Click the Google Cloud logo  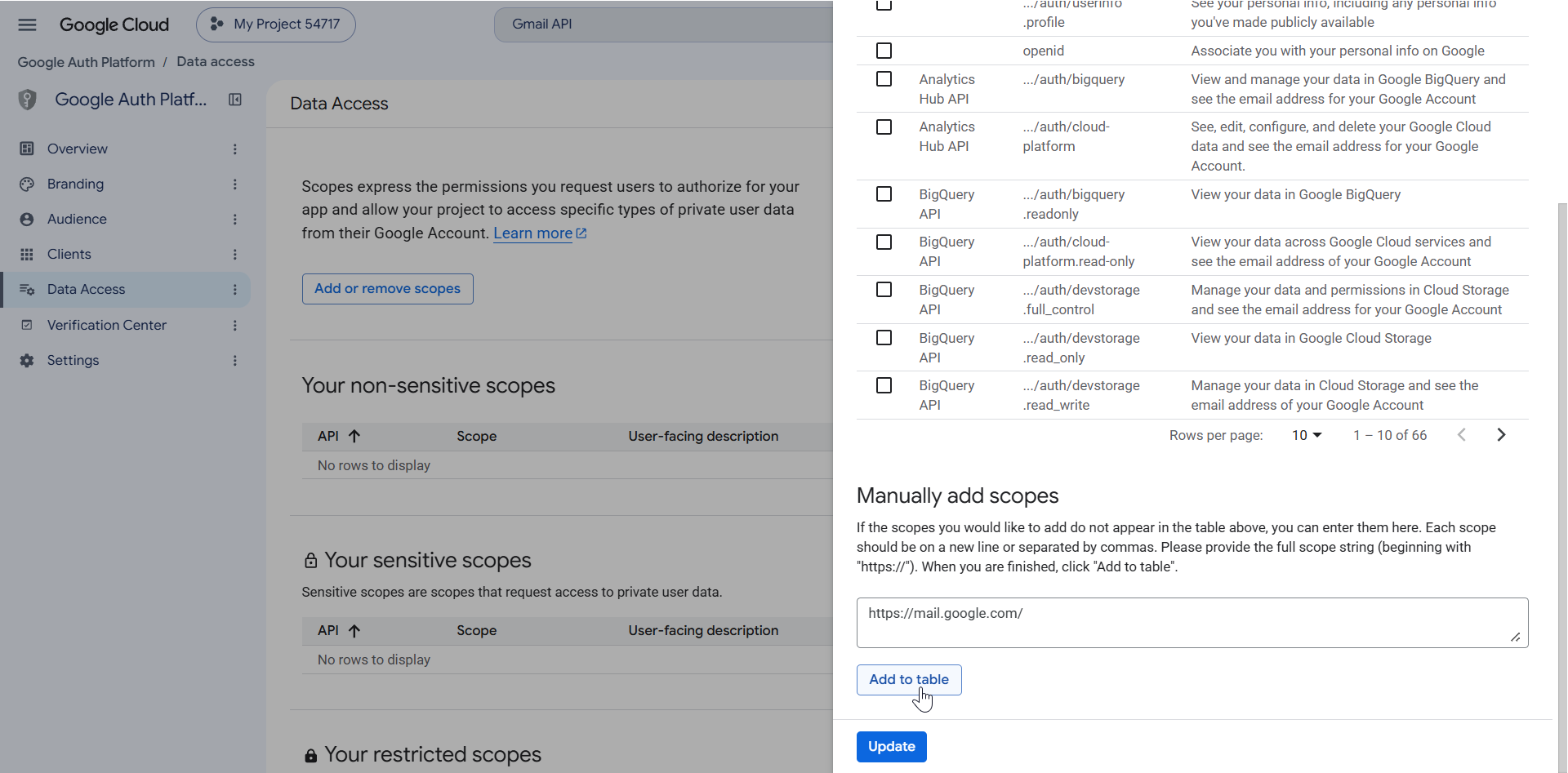click(x=114, y=24)
